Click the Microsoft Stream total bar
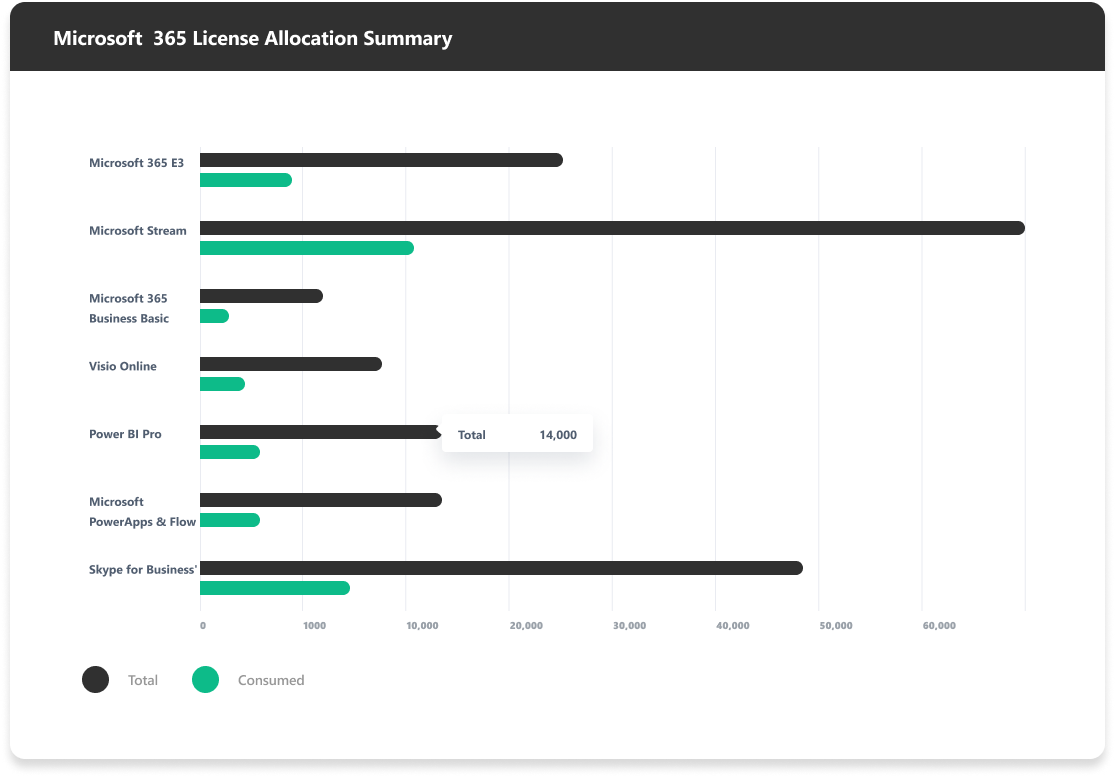The image size is (1115, 776). point(612,228)
